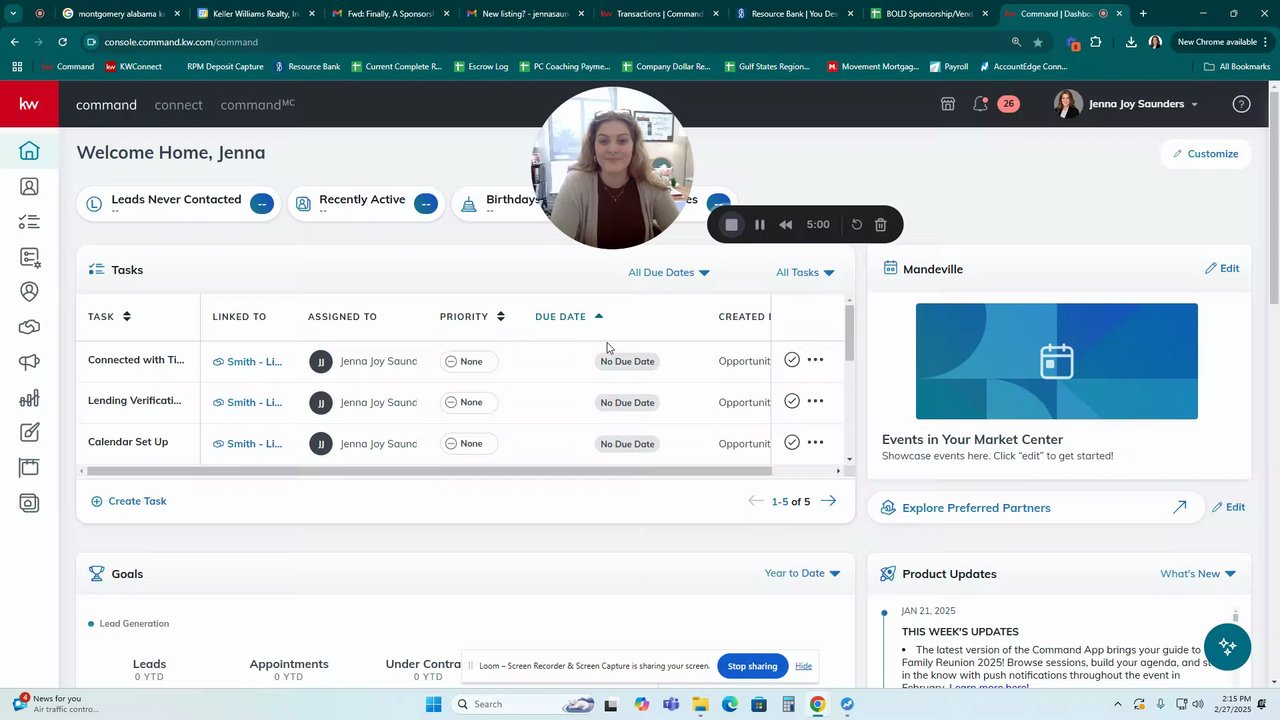Open Jenna Joy Saunders account menu

click(x=1127, y=104)
